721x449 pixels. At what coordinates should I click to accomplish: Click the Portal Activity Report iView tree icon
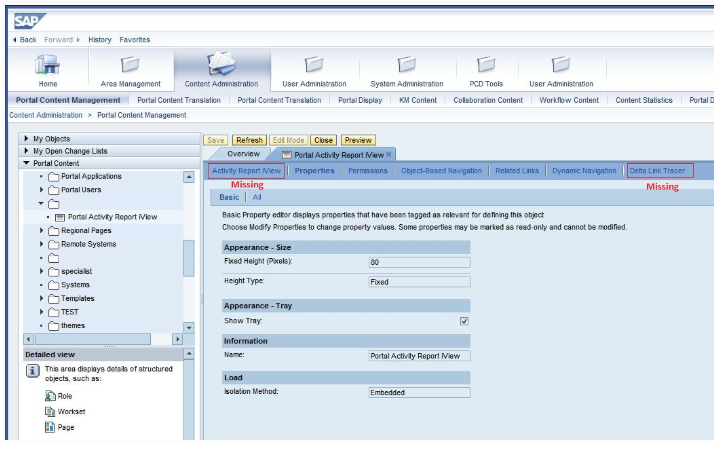(x=60, y=217)
